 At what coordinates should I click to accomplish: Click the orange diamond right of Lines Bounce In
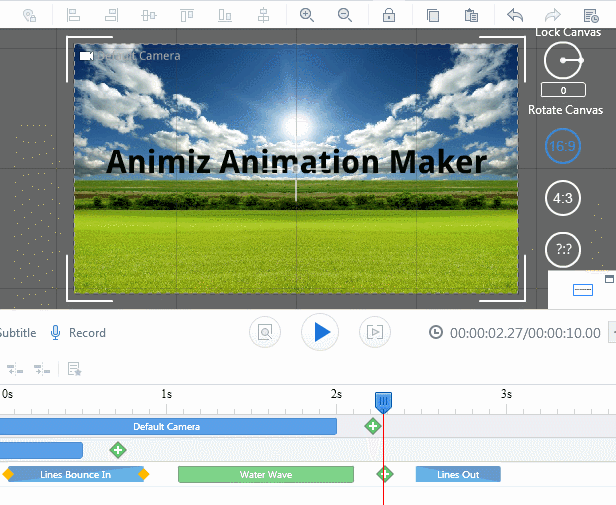click(144, 474)
